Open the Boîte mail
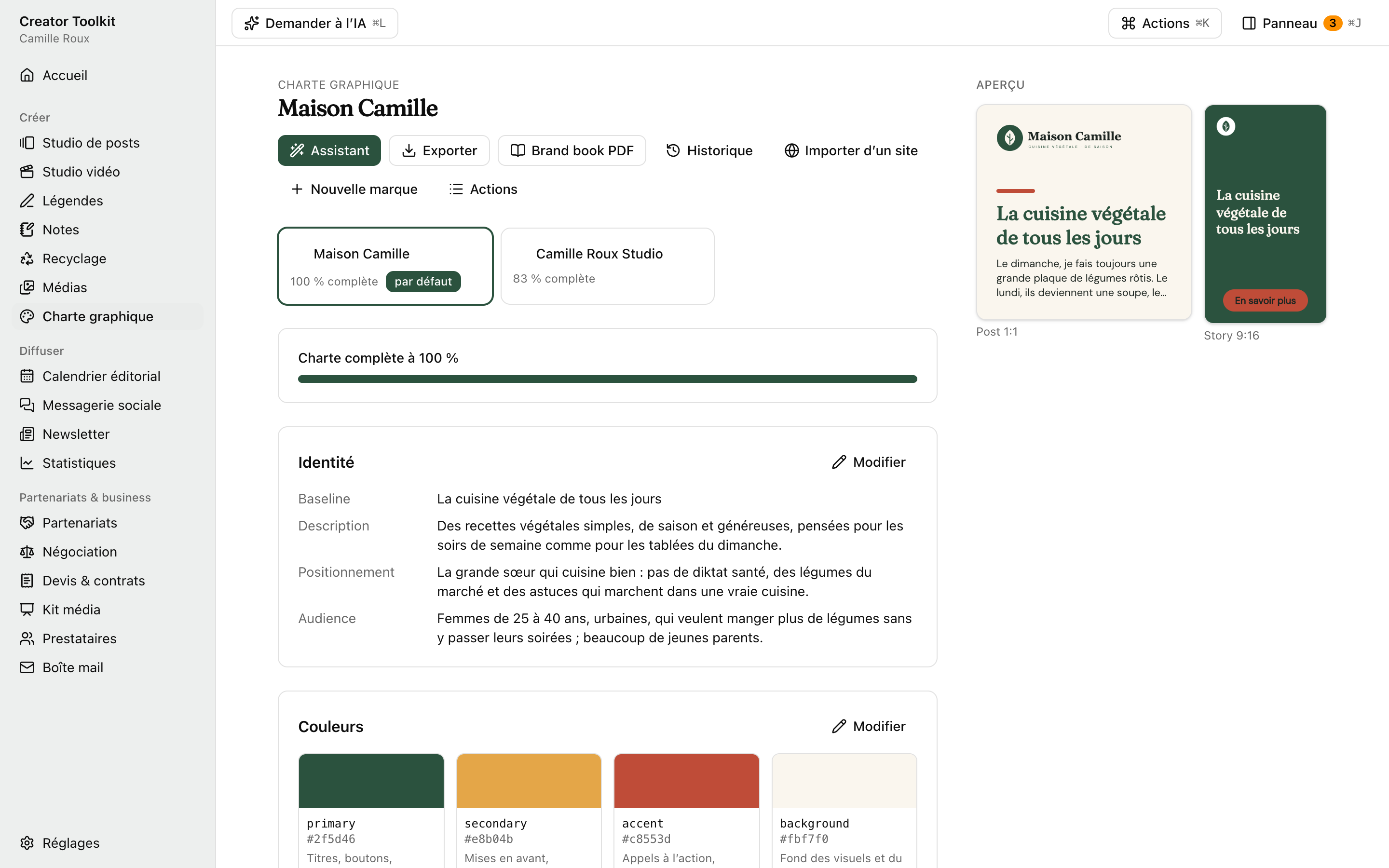The width and height of the screenshot is (1389, 868). (108, 667)
